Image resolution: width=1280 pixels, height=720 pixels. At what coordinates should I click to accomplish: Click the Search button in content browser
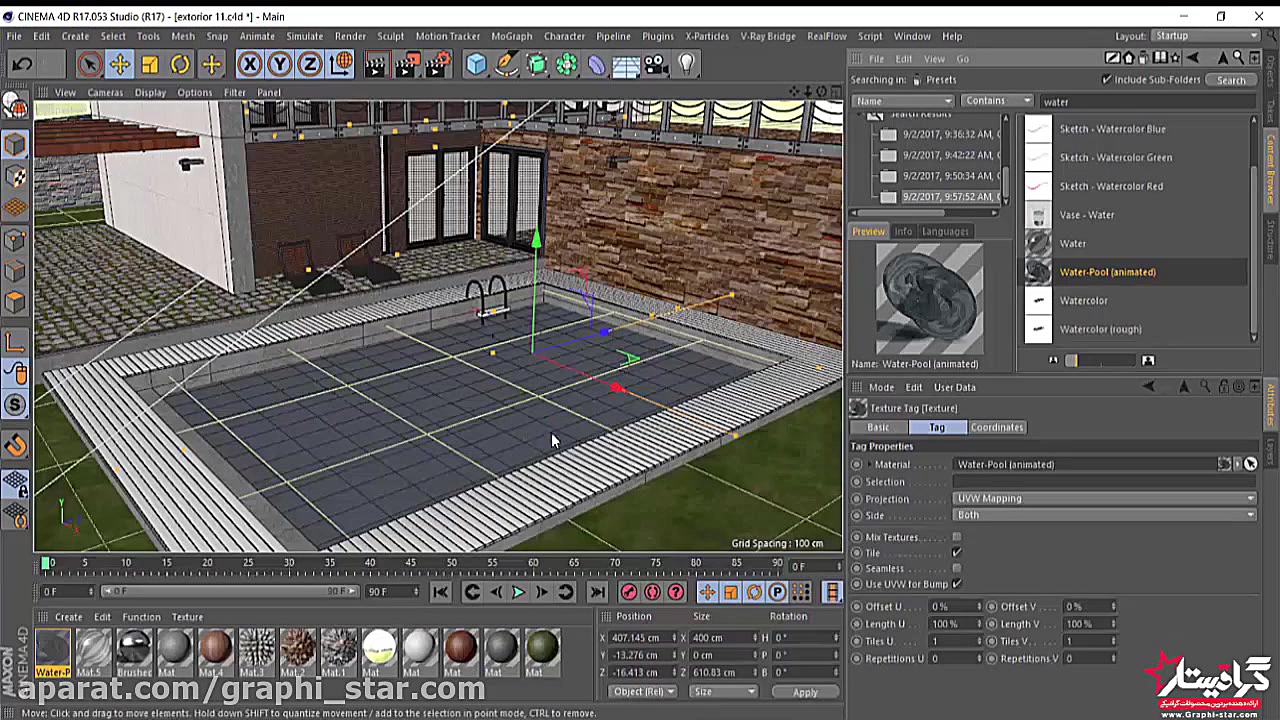tap(1231, 80)
